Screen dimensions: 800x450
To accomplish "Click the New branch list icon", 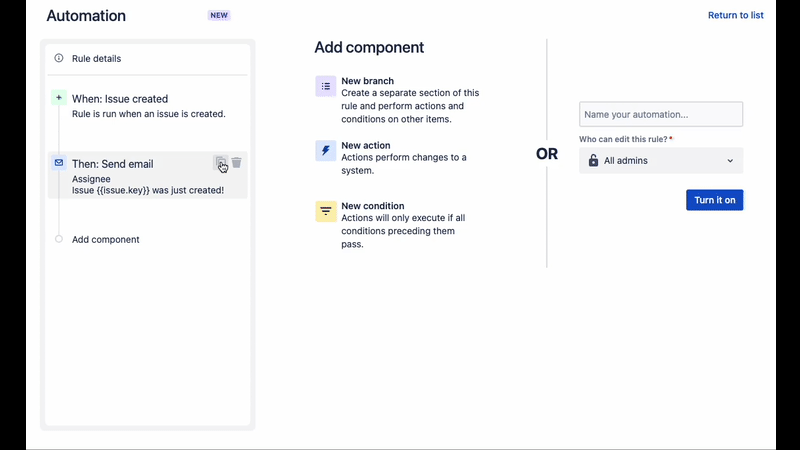I will pos(326,86).
